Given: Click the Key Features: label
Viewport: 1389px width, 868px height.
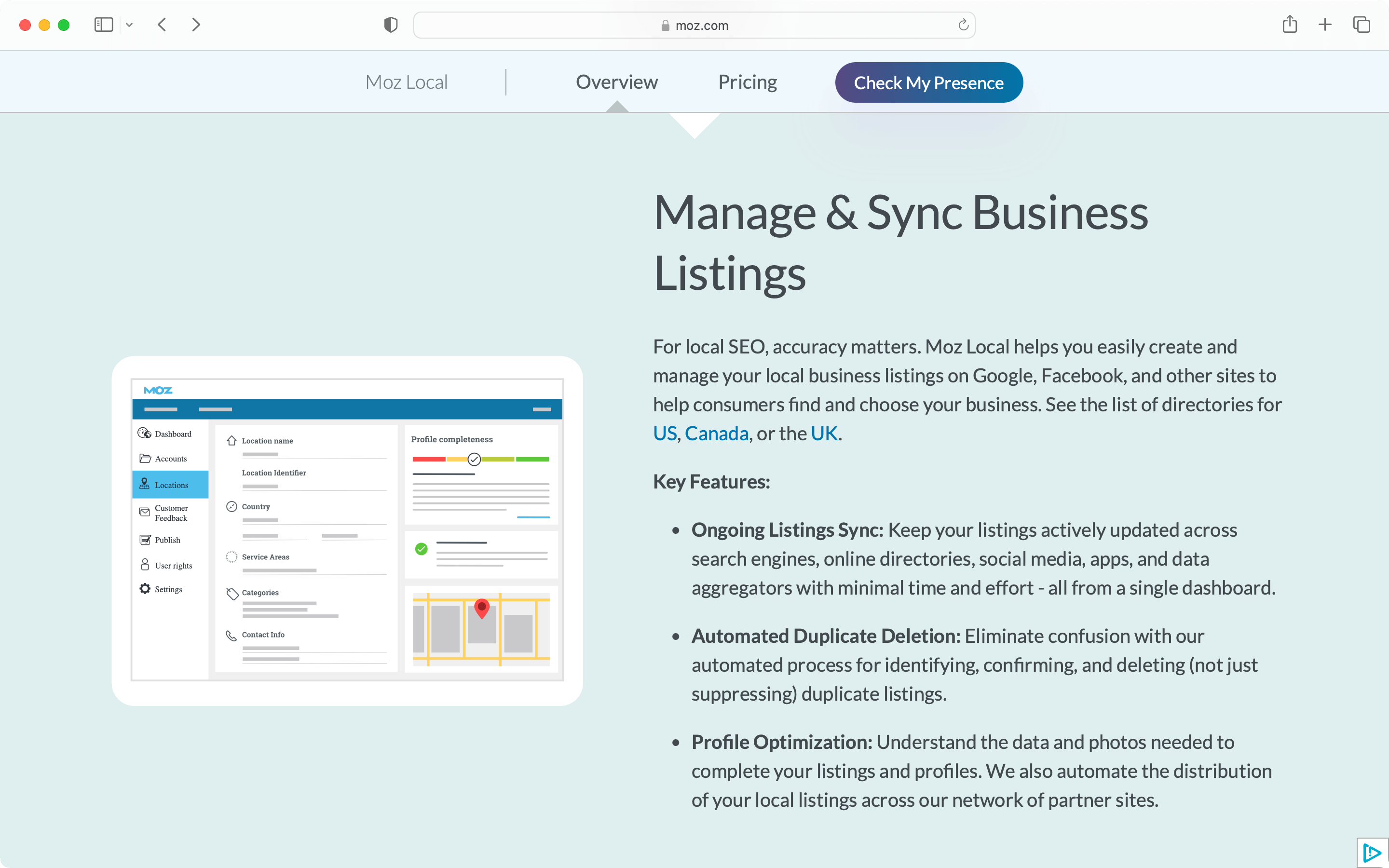Looking at the screenshot, I should (711, 482).
